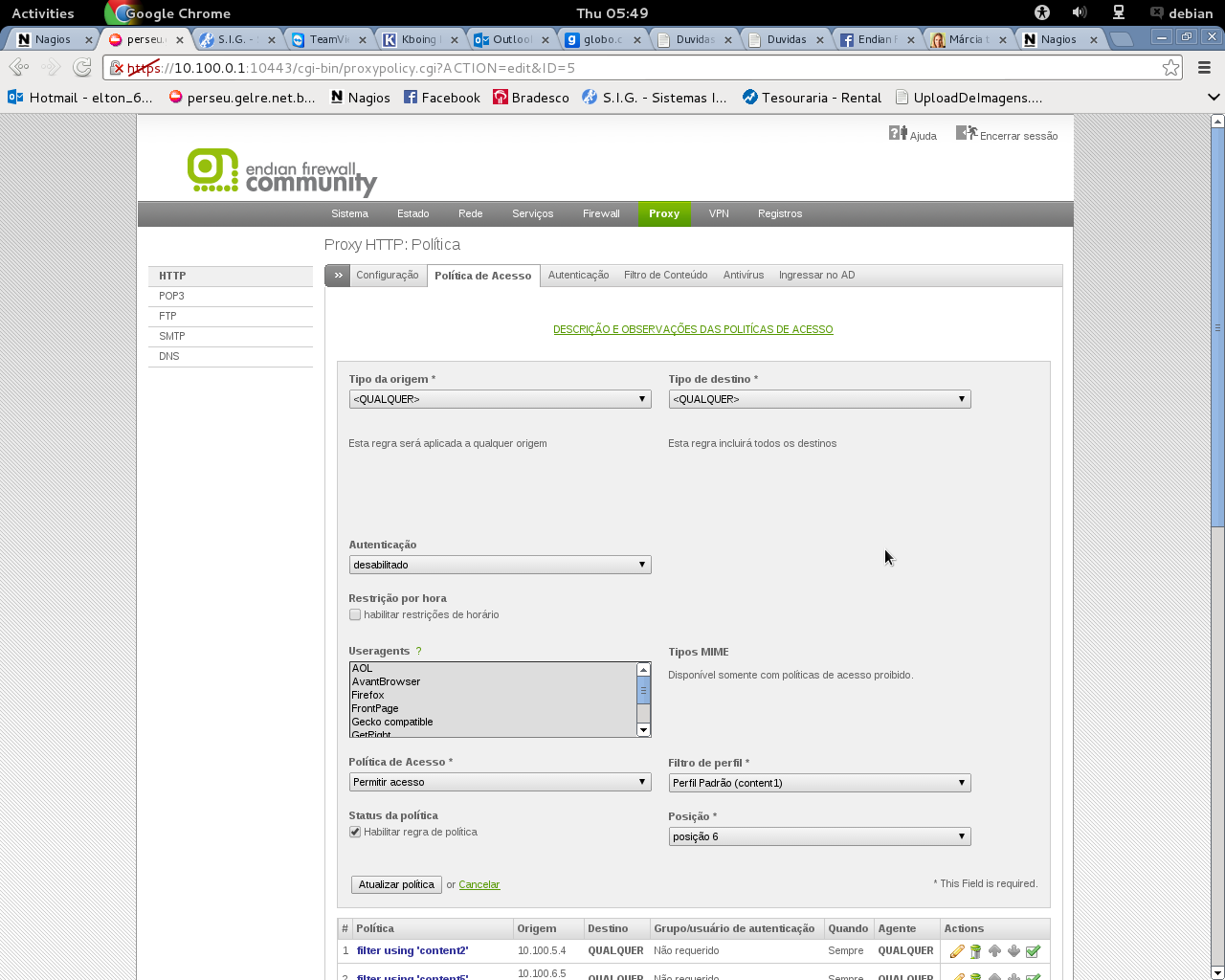Click the Encerrar sessão logout icon

click(x=967, y=133)
